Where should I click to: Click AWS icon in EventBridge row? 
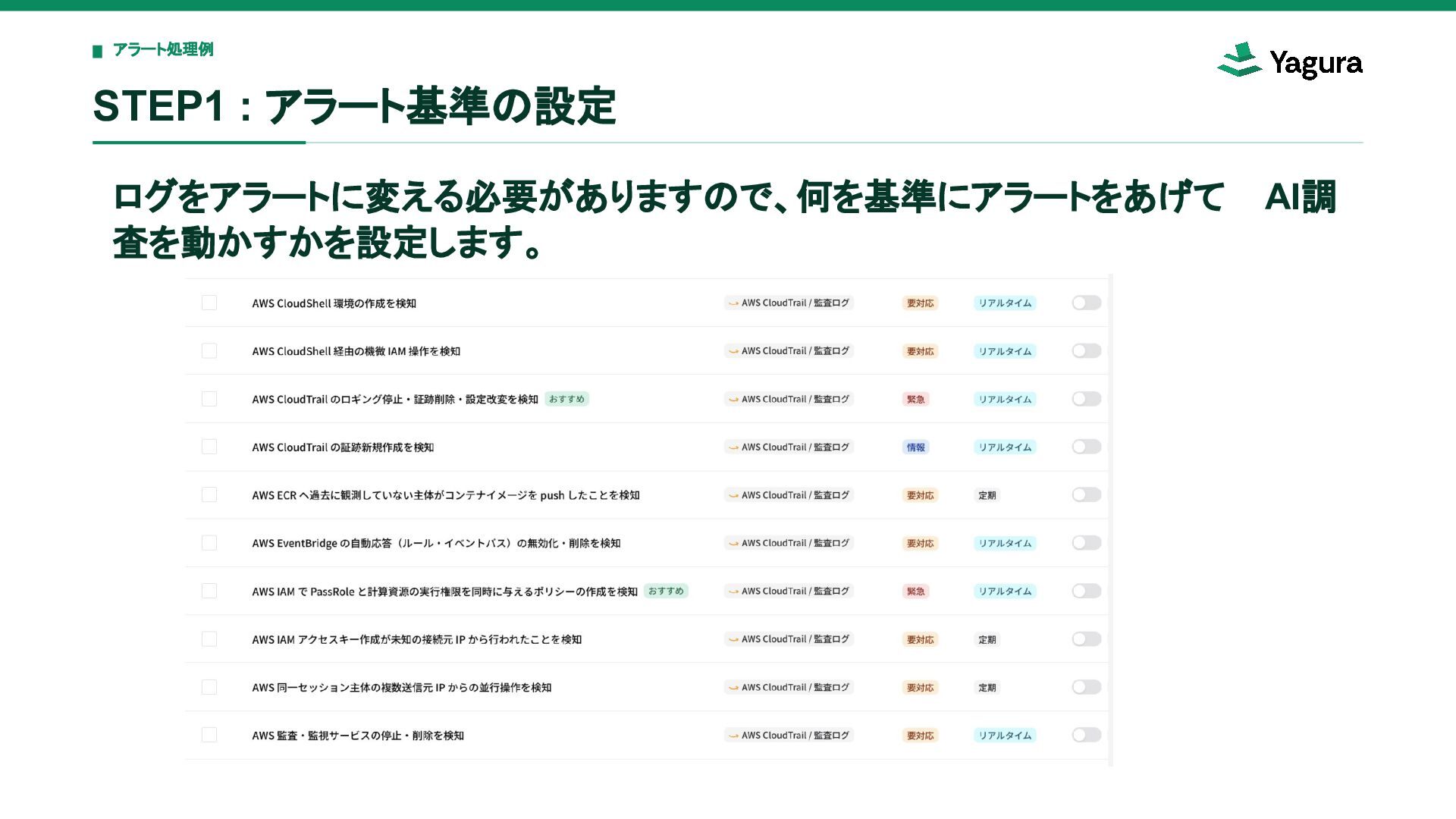[733, 544]
